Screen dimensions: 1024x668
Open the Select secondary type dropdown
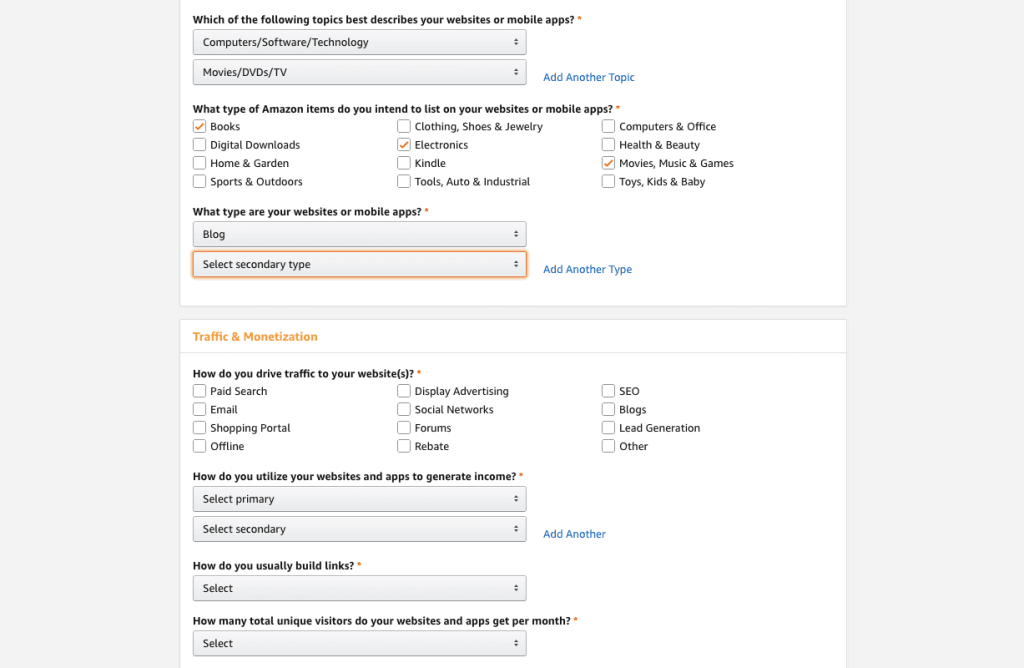[x=359, y=264]
